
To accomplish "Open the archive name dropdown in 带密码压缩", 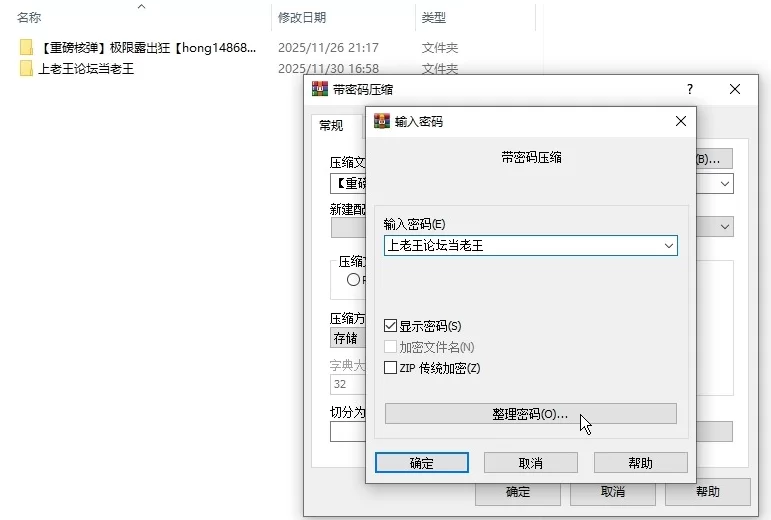I will (x=724, y=184).
